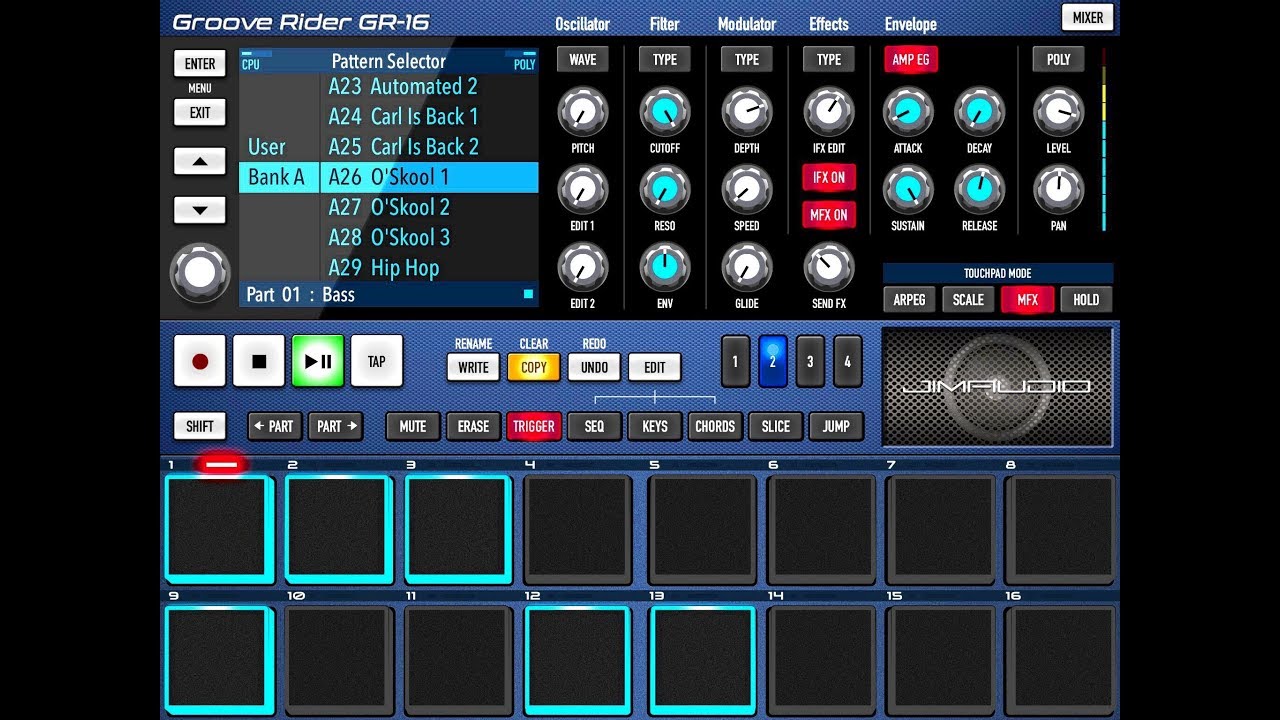Click the SEND FX knob
The image size is (1280, 720).
[x=829, y=267]
